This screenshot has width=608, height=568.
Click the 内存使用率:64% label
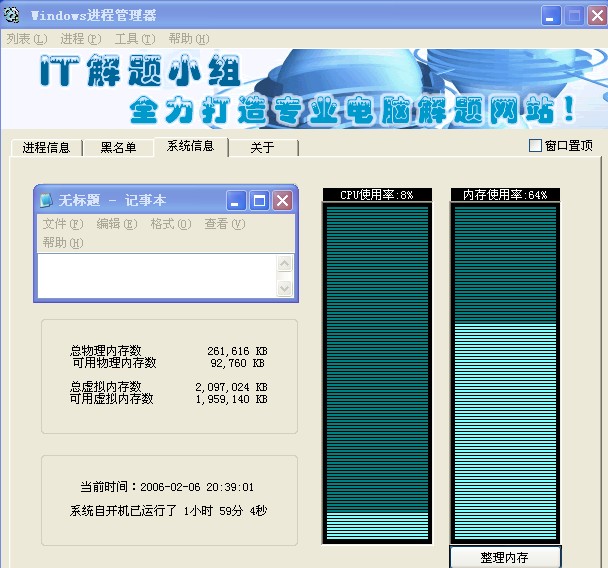coord(505,195)
